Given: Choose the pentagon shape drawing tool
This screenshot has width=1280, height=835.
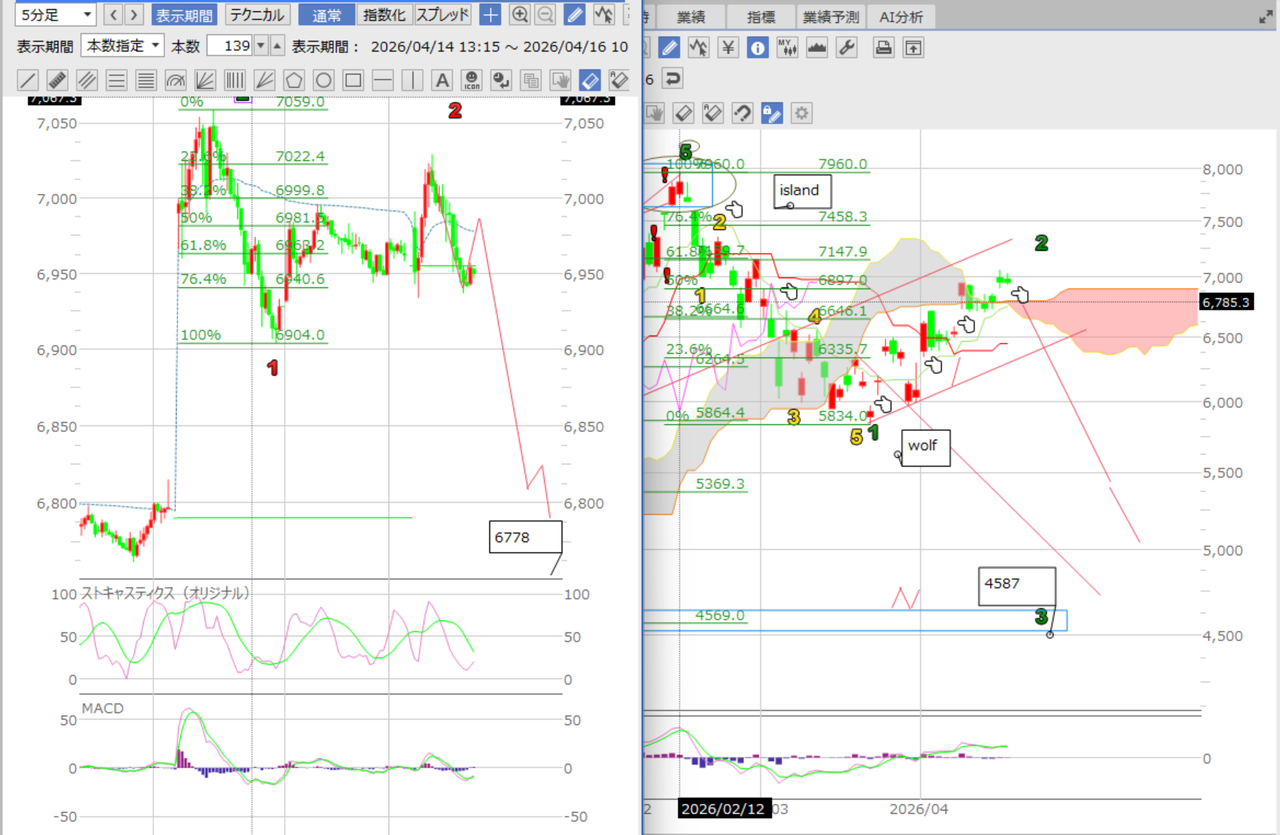Looking at the screenshot, I should click(x=294, y=80).
